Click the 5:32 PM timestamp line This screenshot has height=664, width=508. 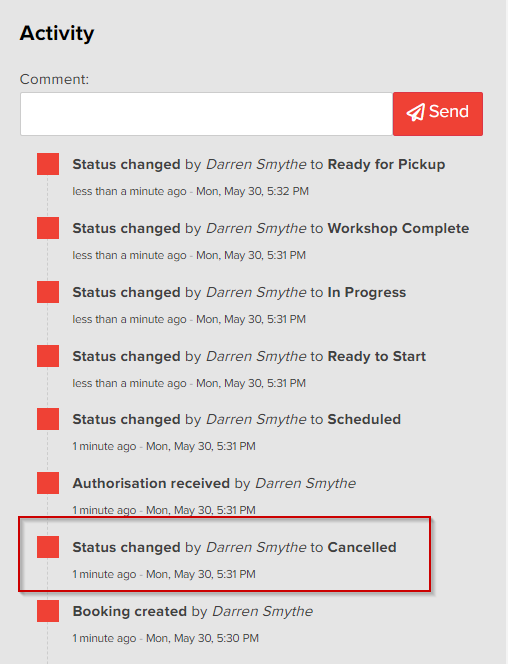[x=190, y=191]
